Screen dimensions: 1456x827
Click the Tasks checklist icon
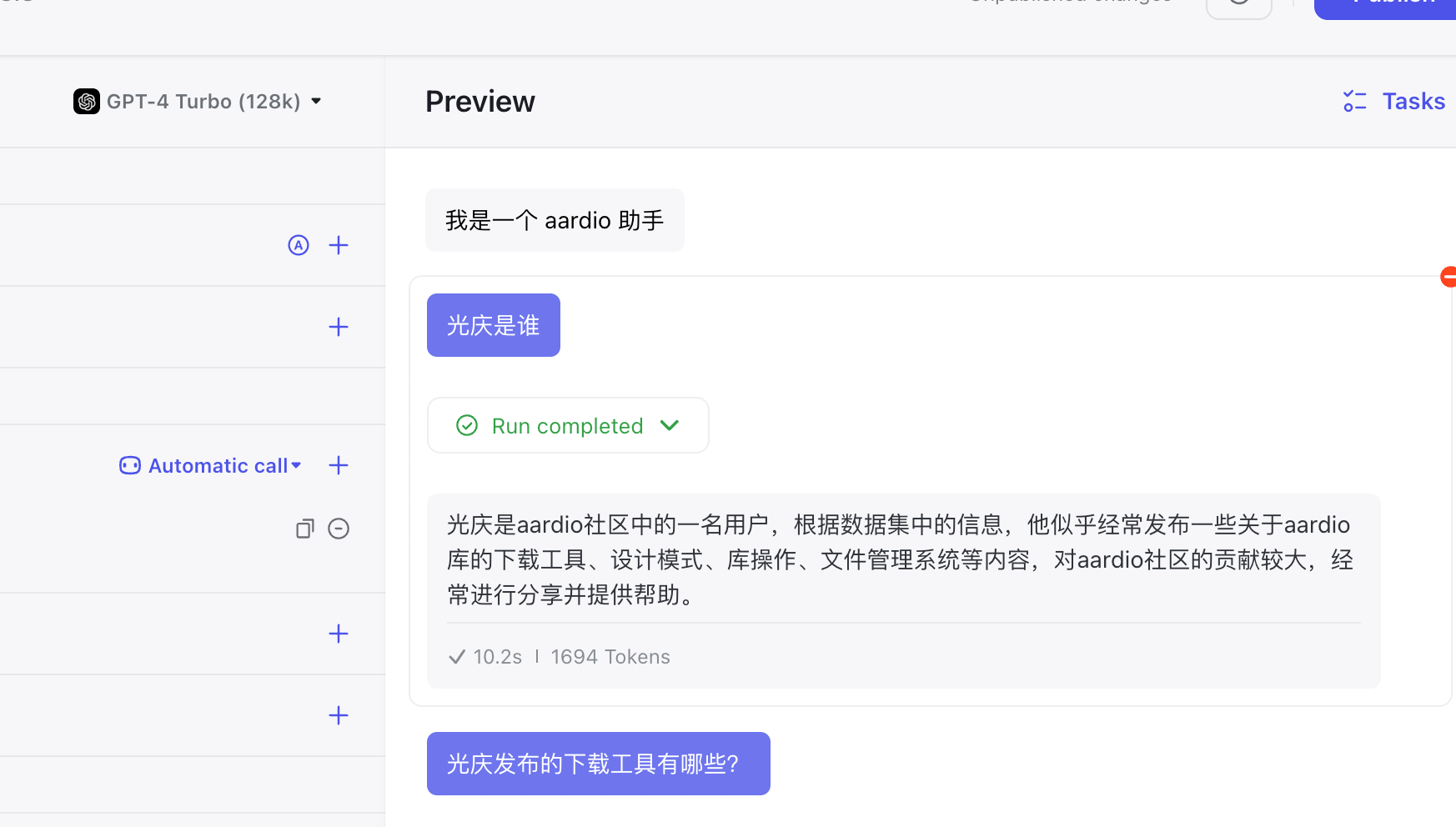pyautogui.click(x=1354, y=102)
